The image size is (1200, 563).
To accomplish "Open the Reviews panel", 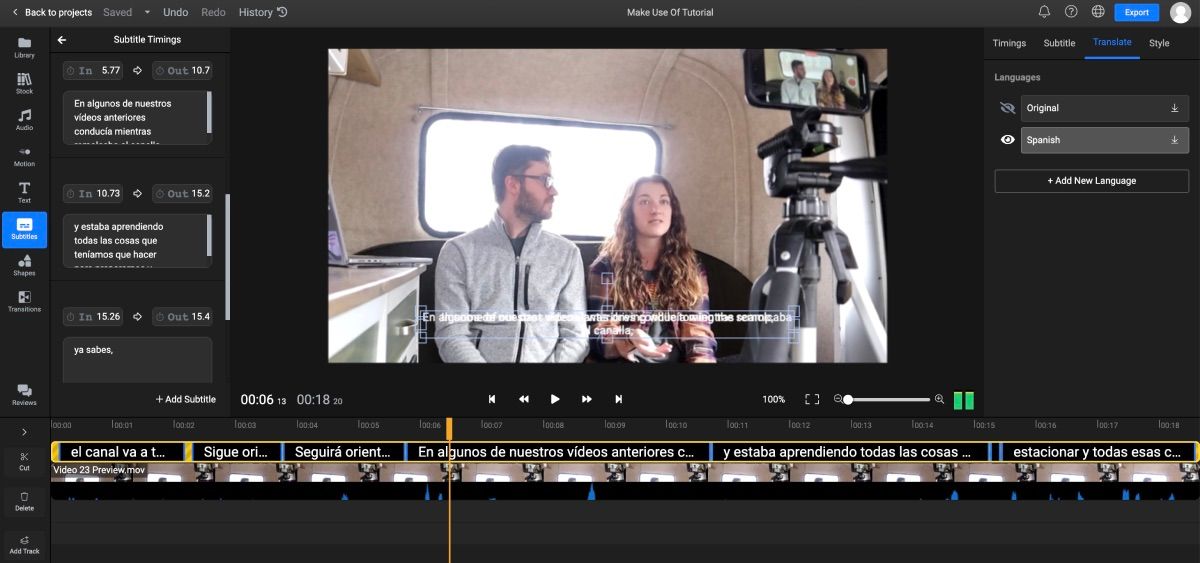I will pos(24,394).
